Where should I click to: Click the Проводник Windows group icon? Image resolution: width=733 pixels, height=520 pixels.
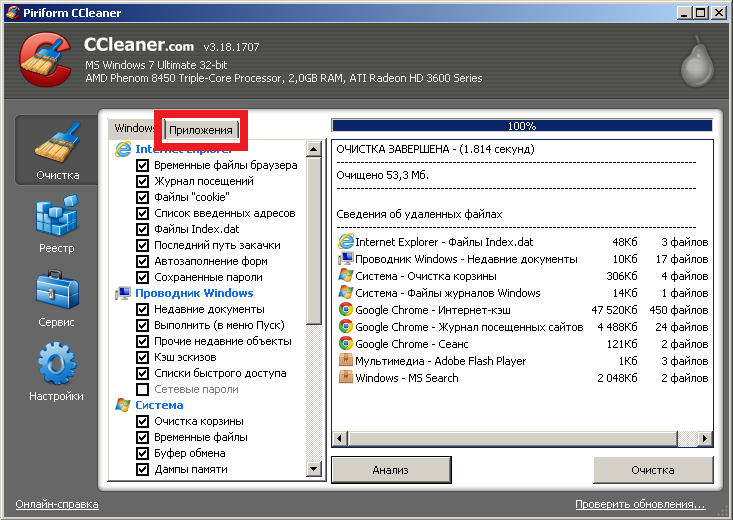[123, 293]
